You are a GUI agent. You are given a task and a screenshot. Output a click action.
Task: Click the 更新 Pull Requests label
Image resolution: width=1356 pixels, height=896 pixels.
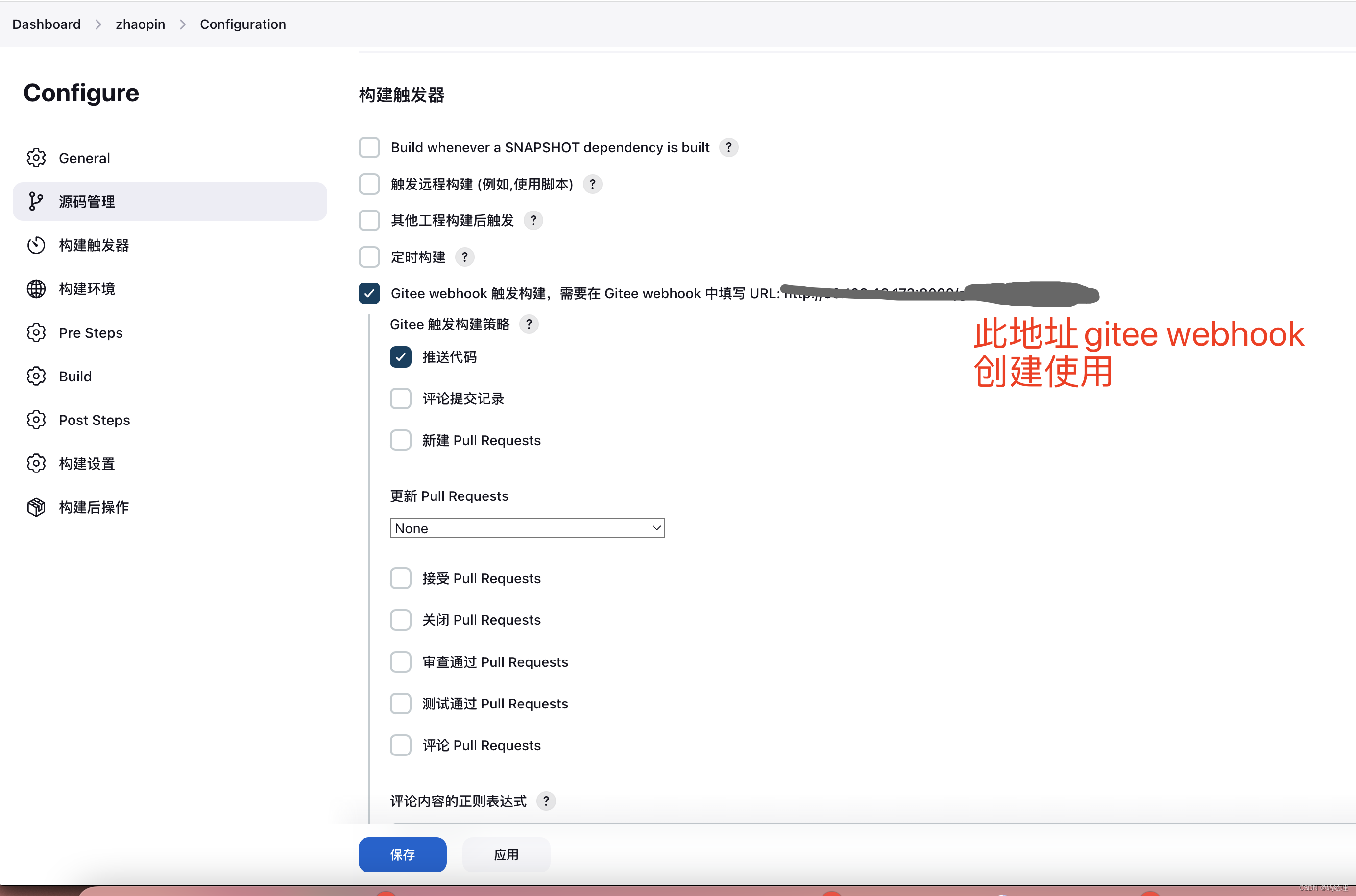pyautogui.click(x=449, y=496)
